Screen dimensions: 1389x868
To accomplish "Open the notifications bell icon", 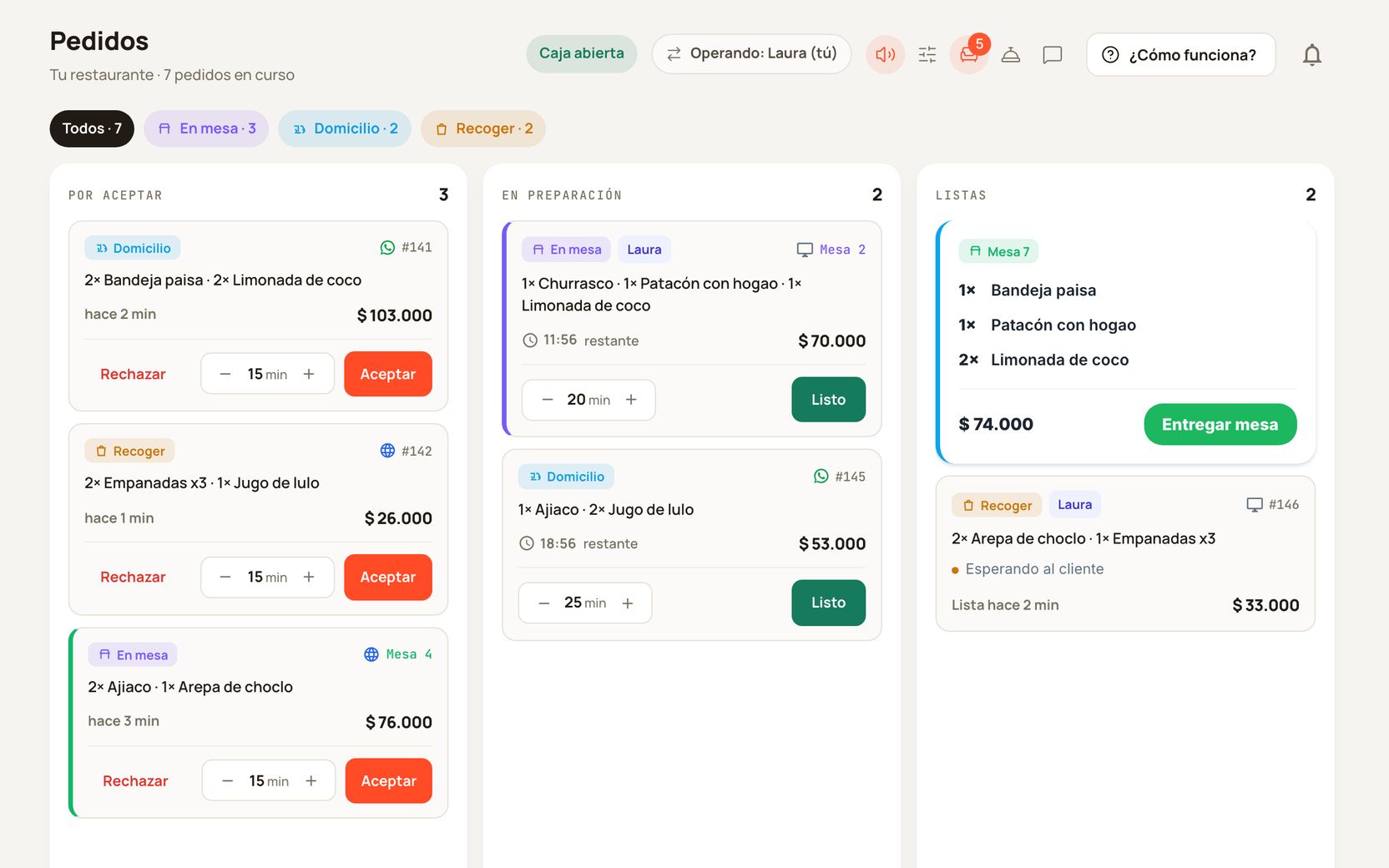I will pos(1312,55).
